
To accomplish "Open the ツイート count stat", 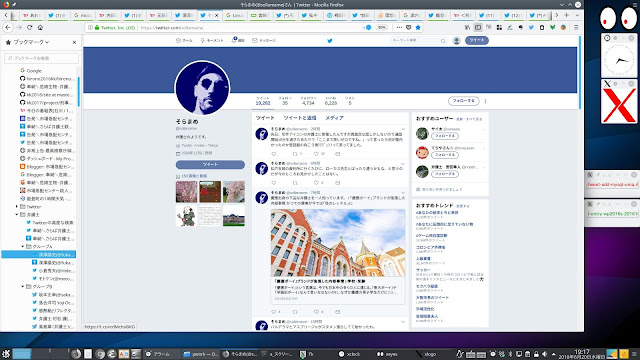I will (263, 101).
